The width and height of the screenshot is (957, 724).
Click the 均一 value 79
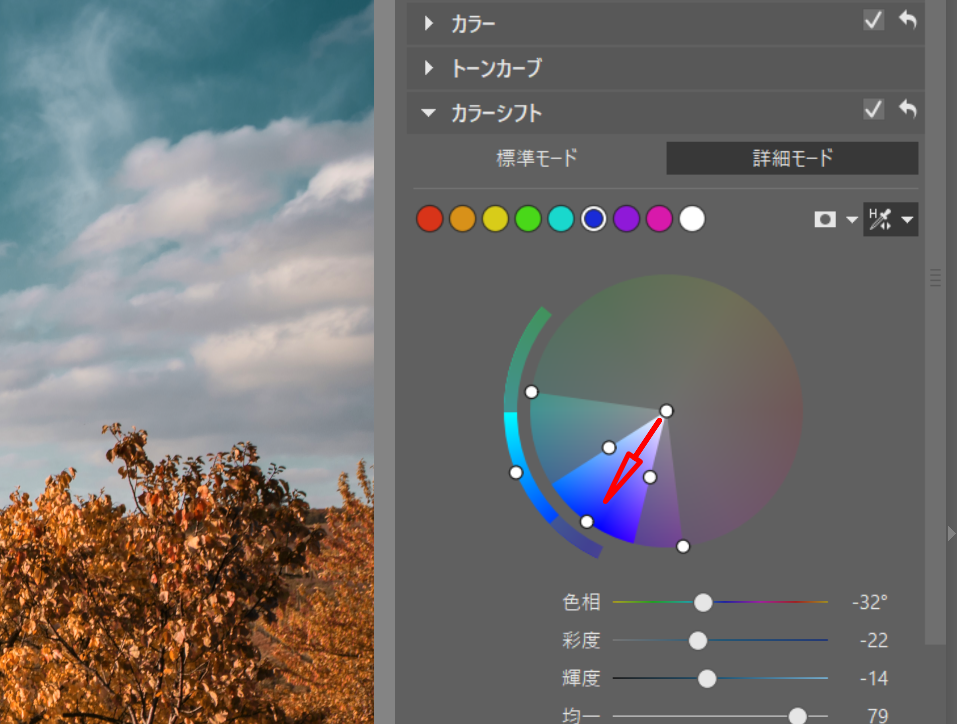point(878,715)
